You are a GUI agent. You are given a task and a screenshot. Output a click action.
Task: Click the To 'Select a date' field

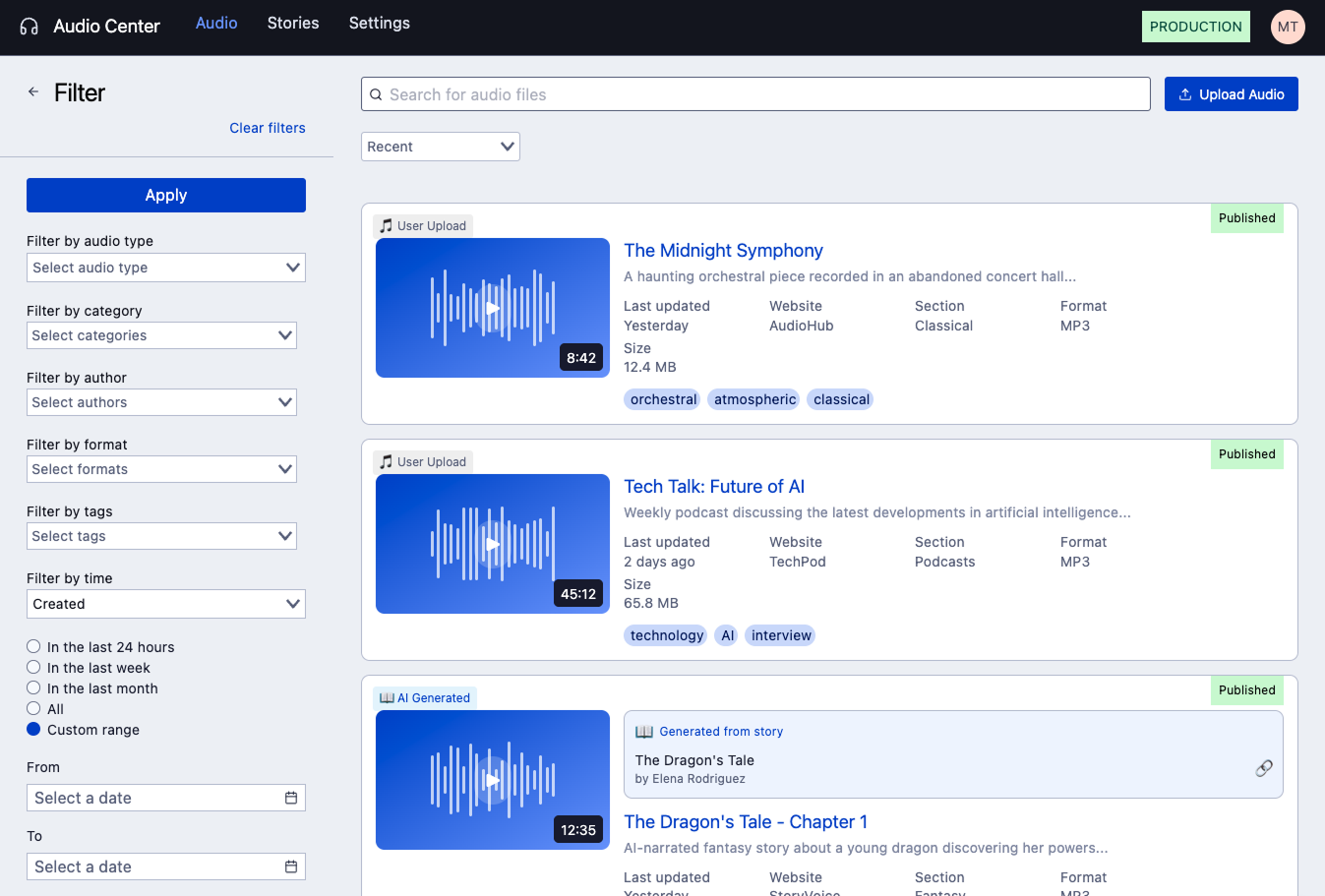(x=166, y=866)
